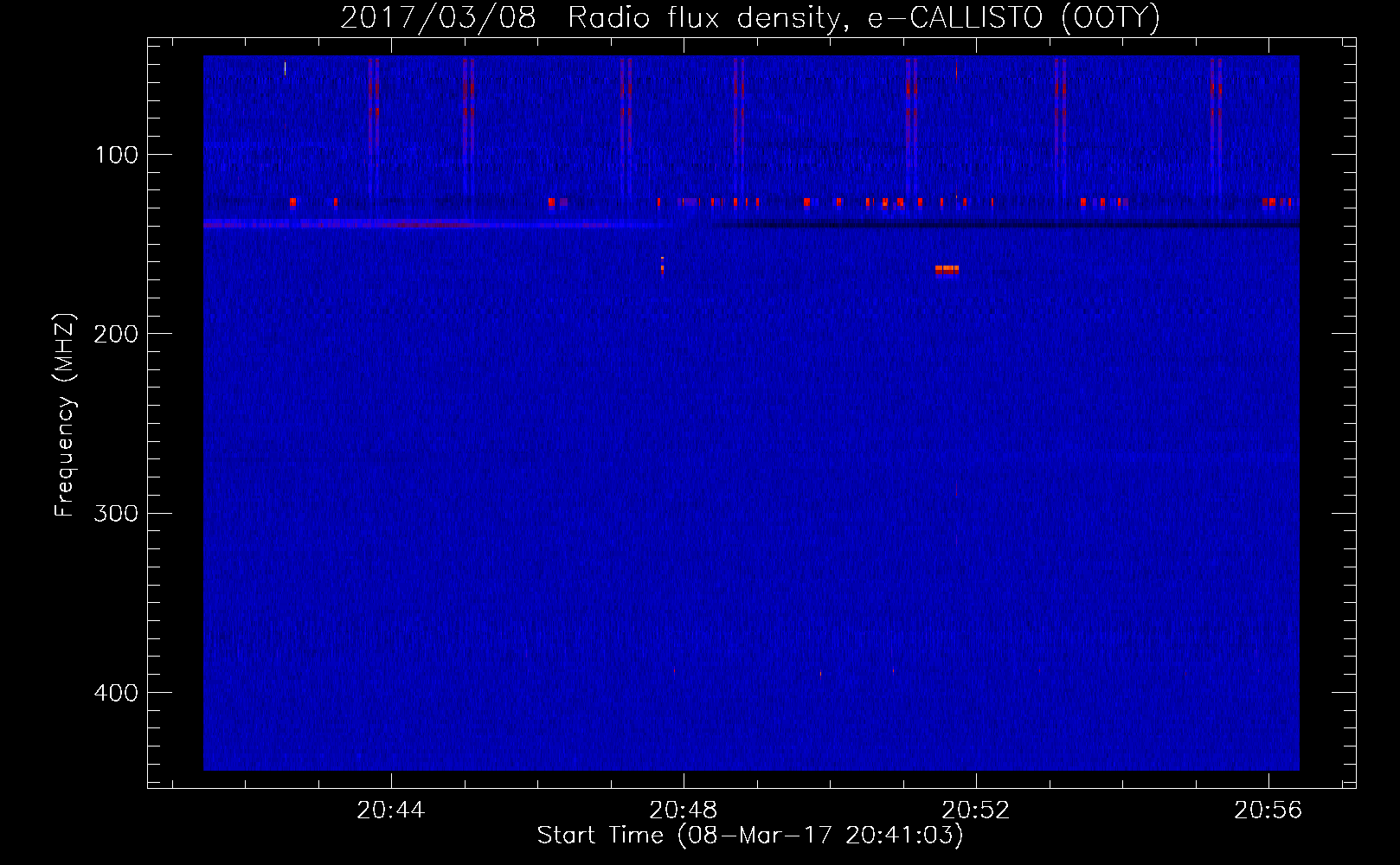Click the 100 frequency tick label

(x=117, y=155)
